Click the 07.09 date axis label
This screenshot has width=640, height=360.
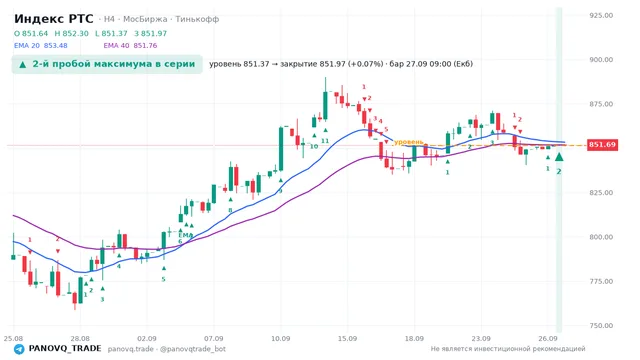213,338
